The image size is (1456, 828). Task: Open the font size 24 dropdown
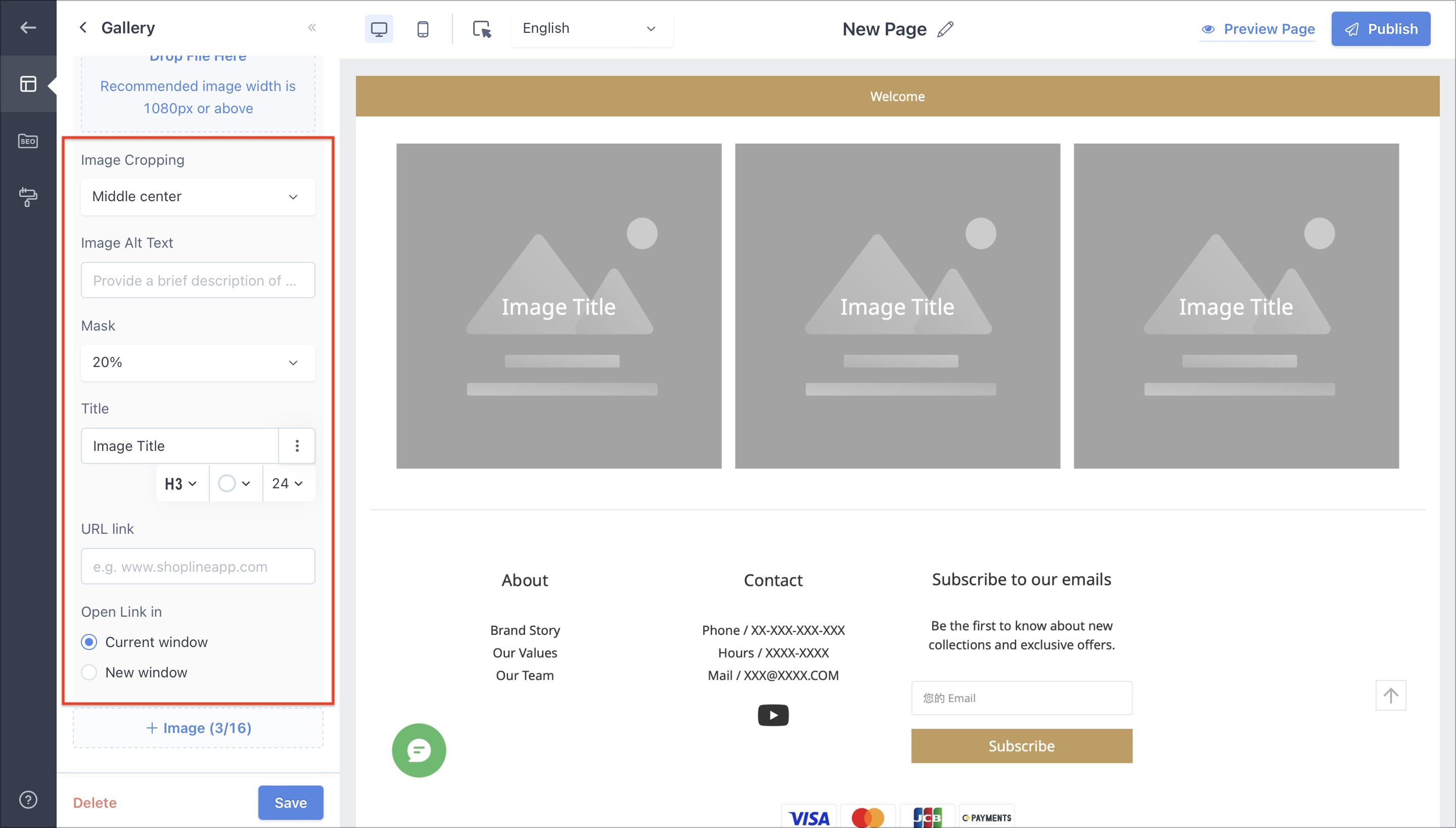pos(288,483)
